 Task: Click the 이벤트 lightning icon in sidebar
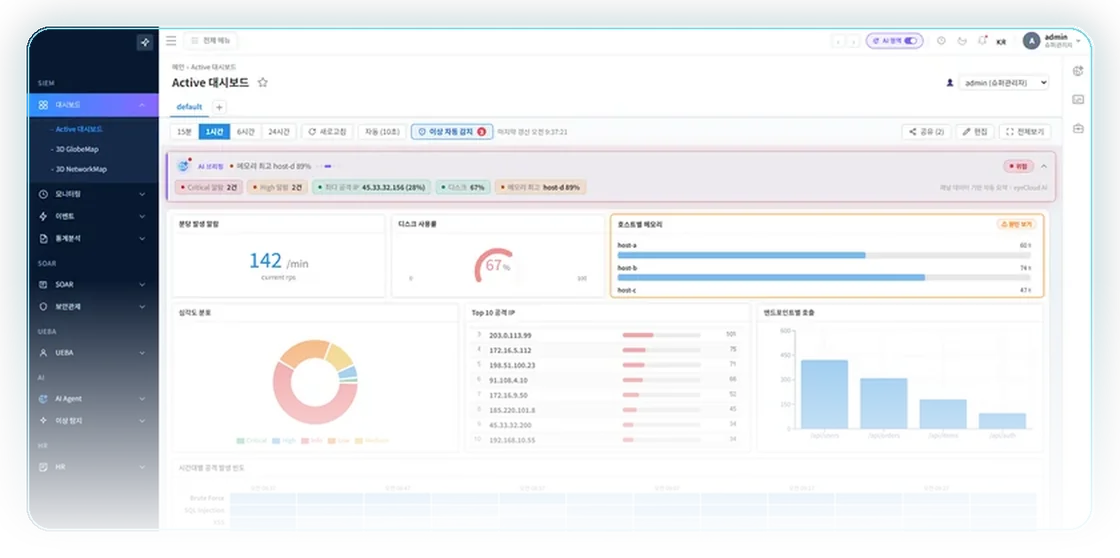click(x=44, y=216)
